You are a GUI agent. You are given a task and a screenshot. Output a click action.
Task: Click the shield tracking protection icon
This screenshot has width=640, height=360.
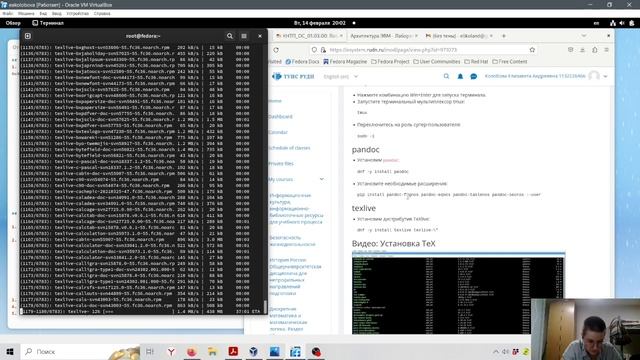click(x=314, y=50)
